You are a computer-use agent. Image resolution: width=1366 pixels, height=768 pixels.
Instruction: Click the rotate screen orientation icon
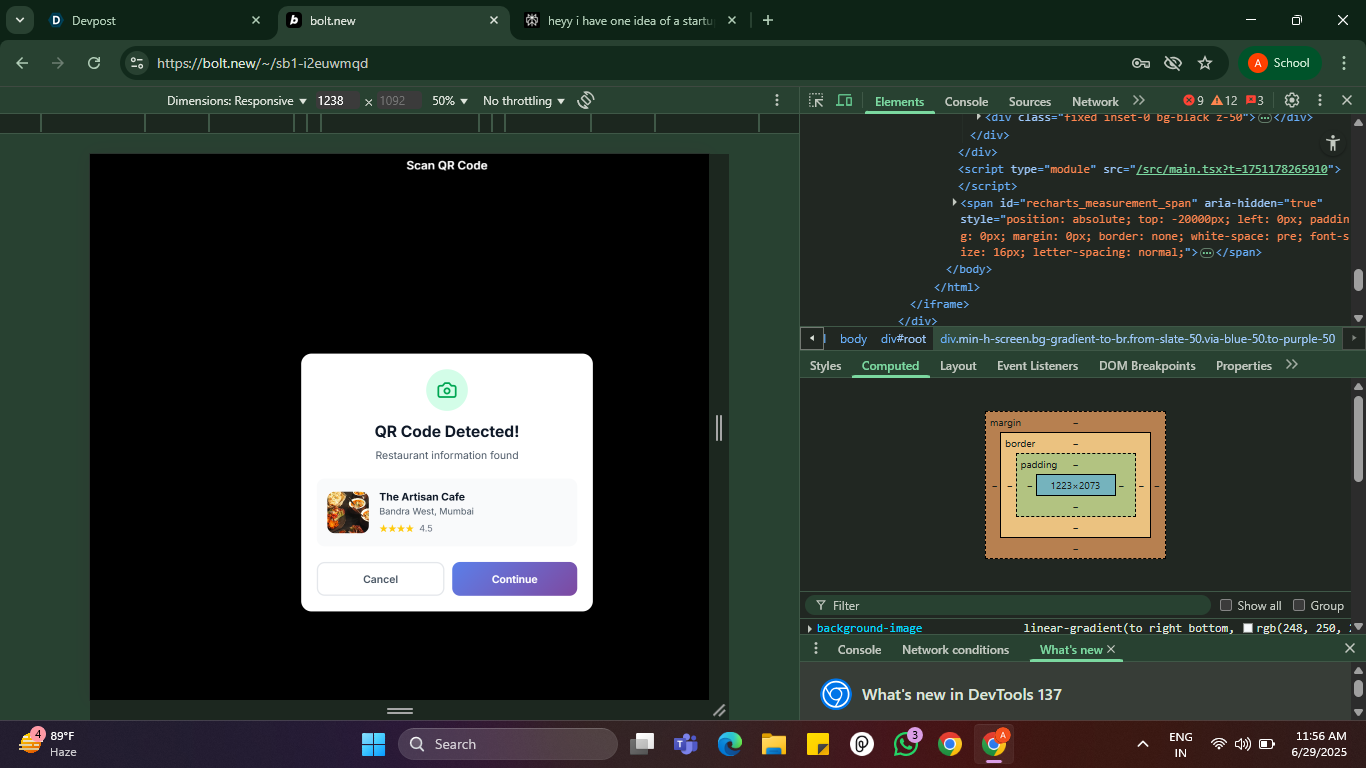click(x=586, y=101)
